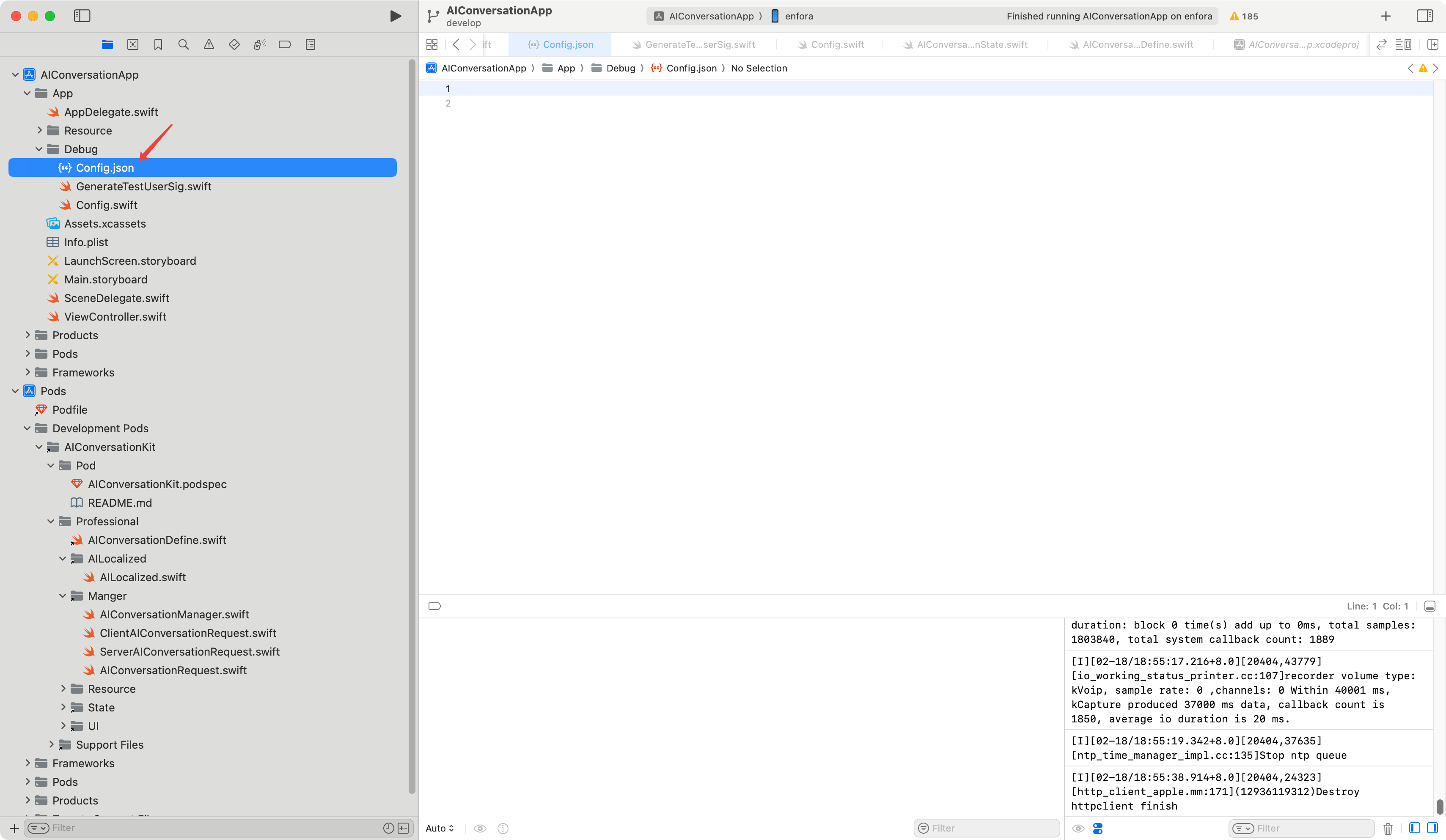Add an editor on the right
The image size is (1446, 840).
click(x=1433, y=44)
